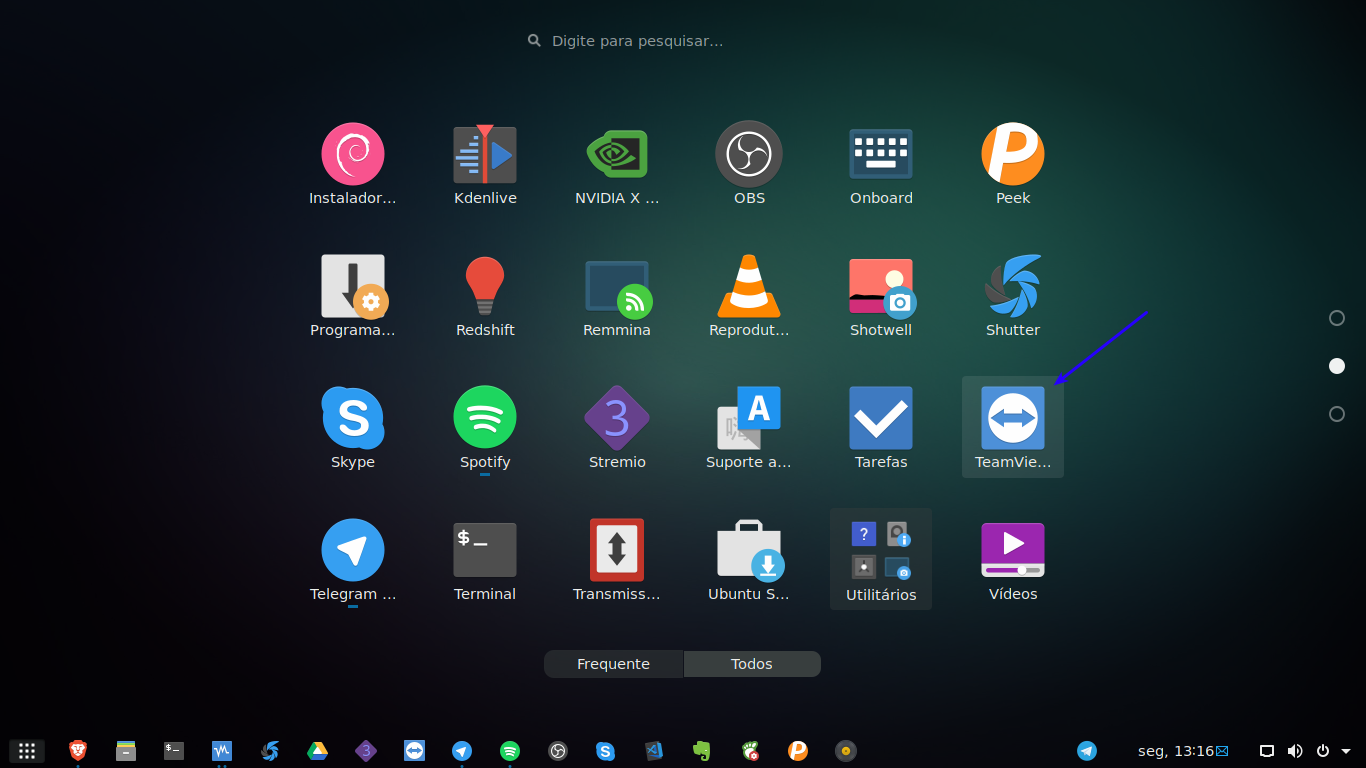1366x768 pixels.
Task: Open Skype from the app grid
Action: tap(353, 429)
